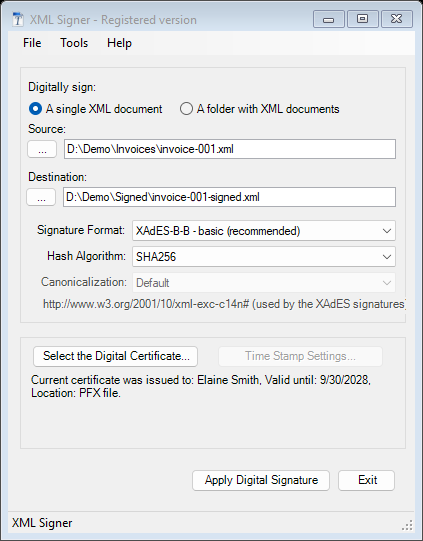Image resolution: width=423 pixels, height=541 pixels.
Task: Expand the Hash Algorithm SHA256 dropdown
Action: [x=264, y=256]
